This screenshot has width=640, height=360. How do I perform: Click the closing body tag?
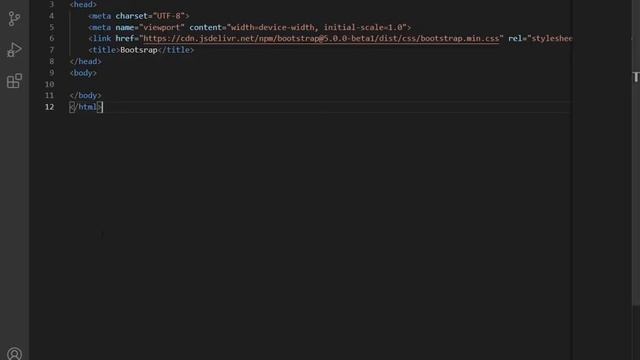(x=85, y=95)
